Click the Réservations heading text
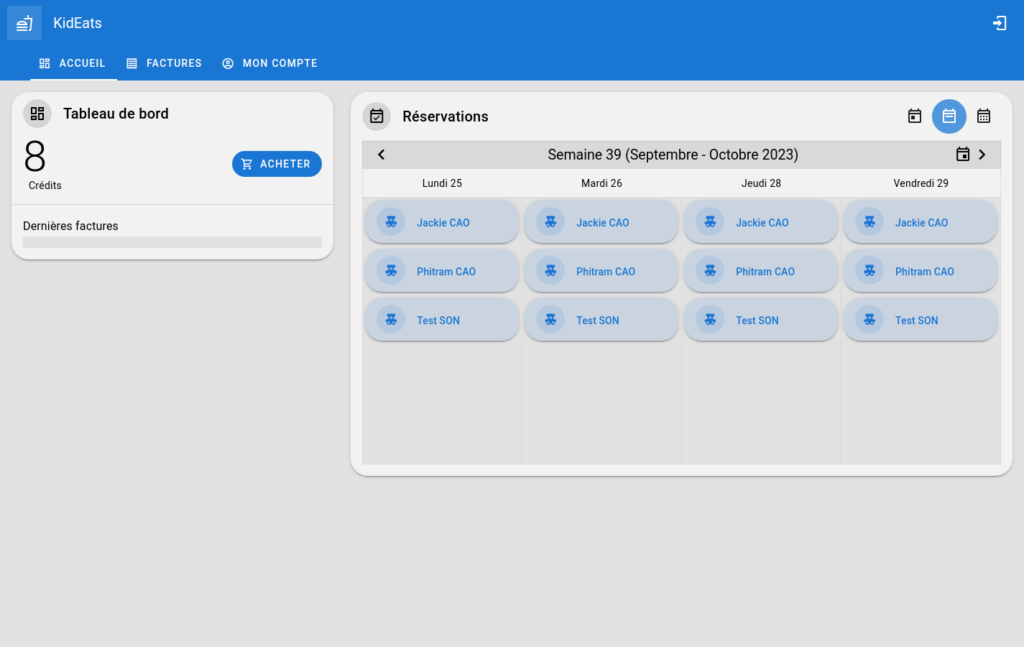1024x647 pixels. click(x=445, y=116)
